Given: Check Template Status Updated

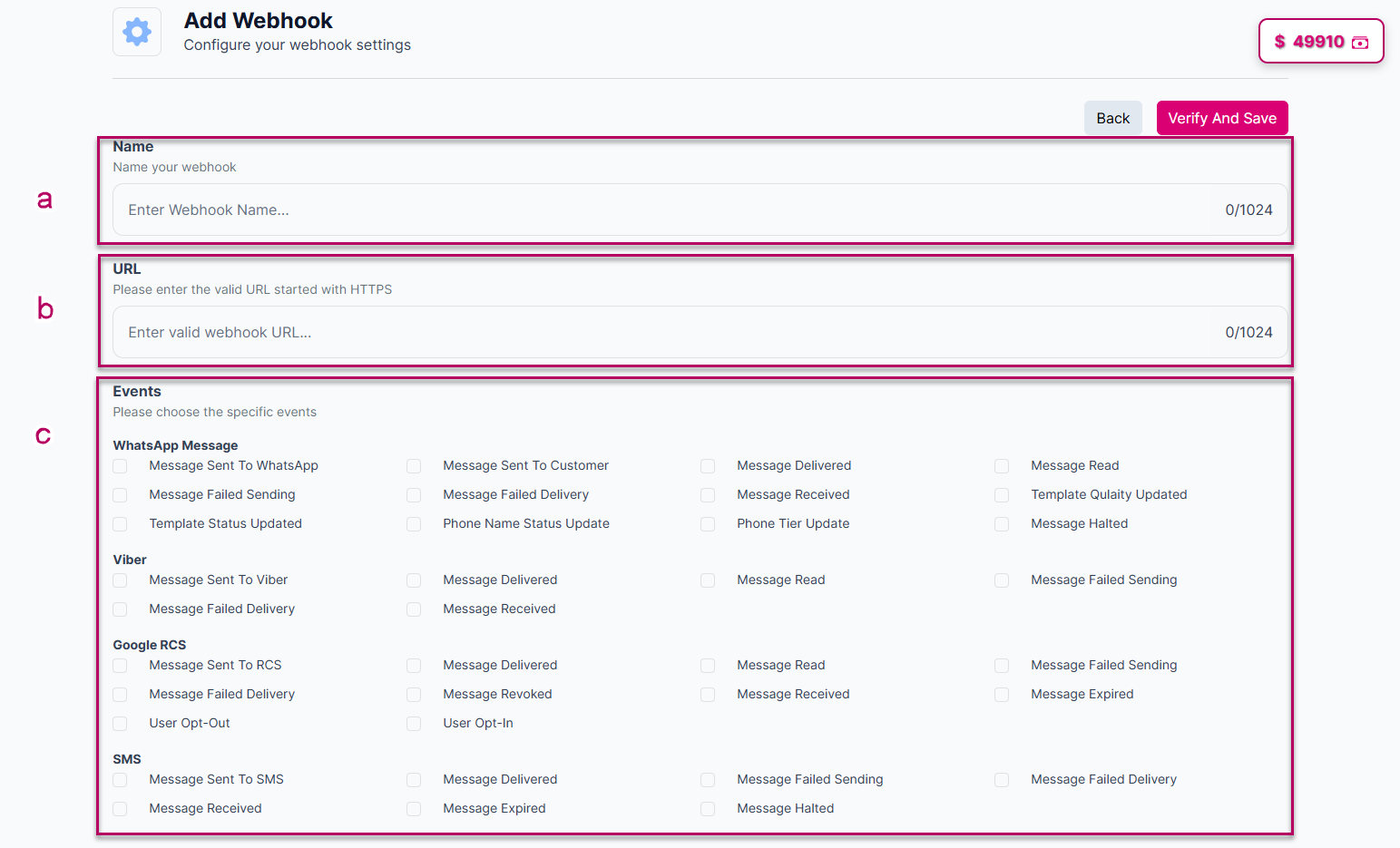Looking at the screenshot, I should [120, 524].
